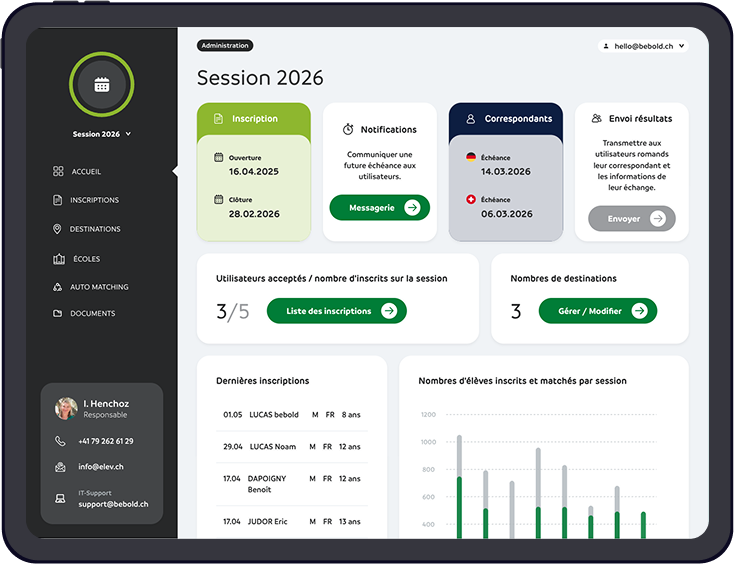Click the calendar icon in the green circle
Viewport: 734px width, 564px height.
tap(101, 85)
